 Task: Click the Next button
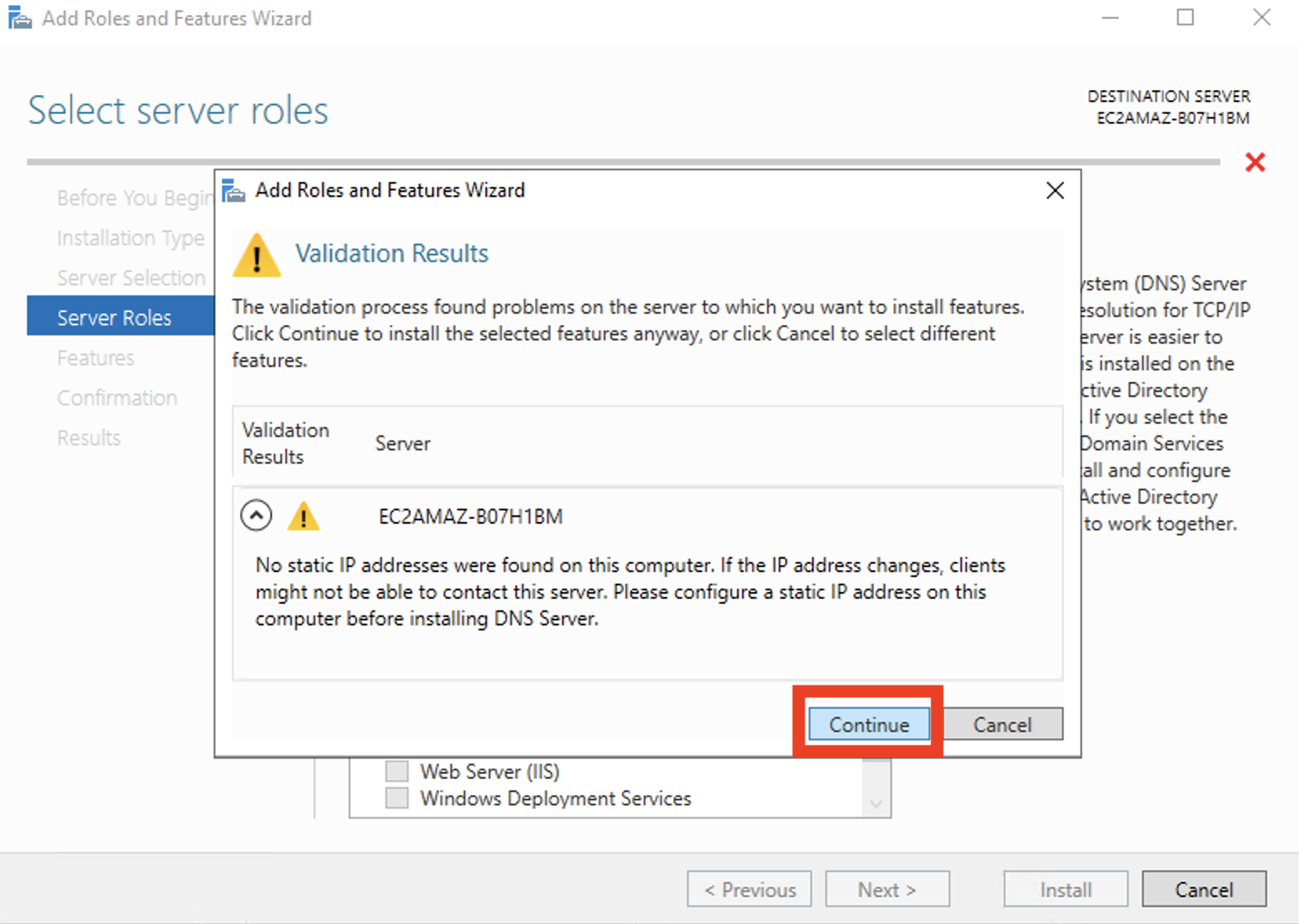[887, 889]
